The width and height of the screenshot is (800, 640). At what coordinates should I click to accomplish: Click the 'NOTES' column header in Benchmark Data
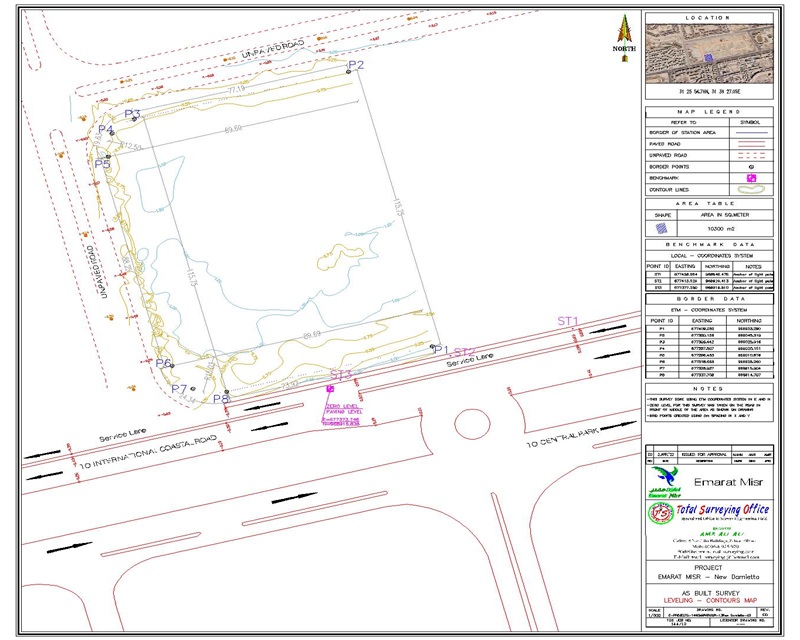(x=753, y=266)
